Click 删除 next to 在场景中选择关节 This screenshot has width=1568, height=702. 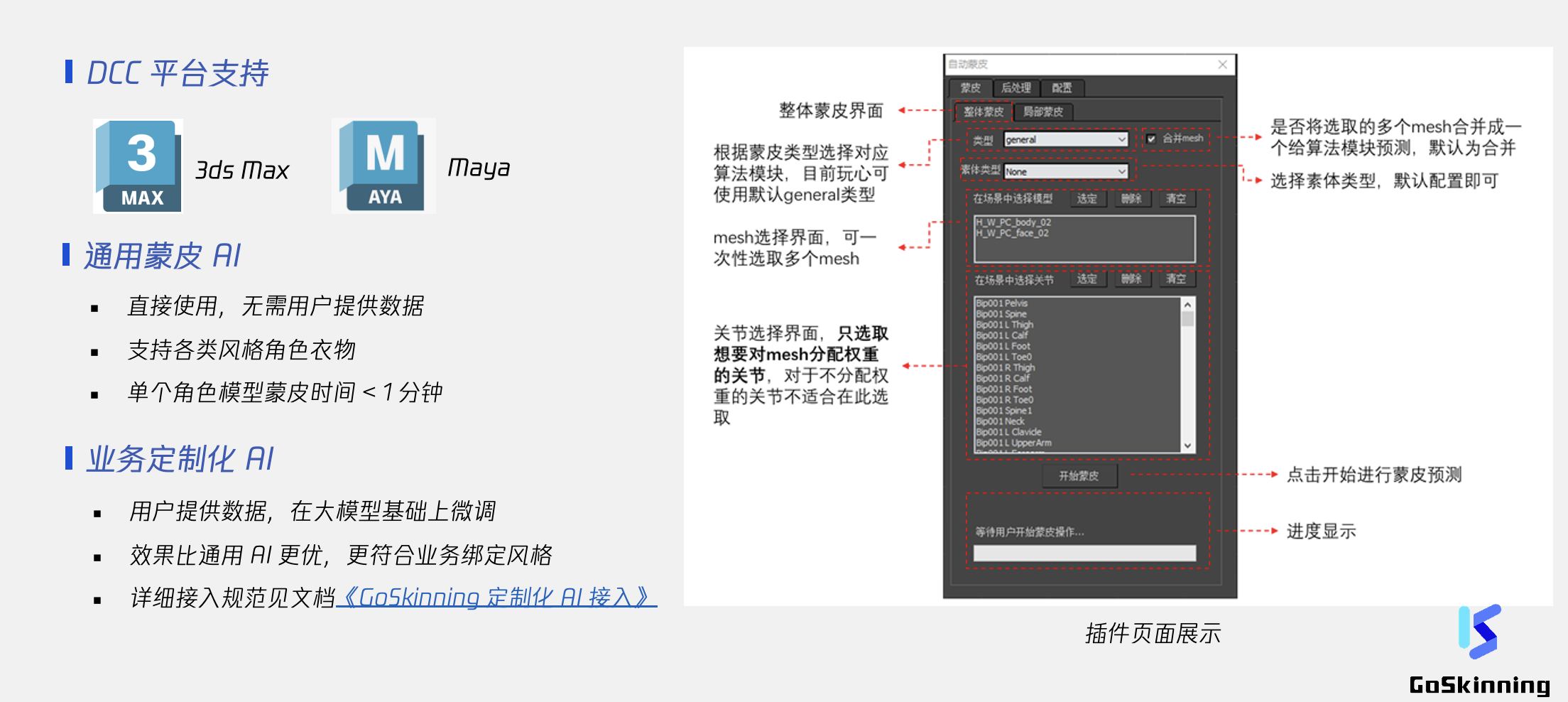[x=1131, y=279]
